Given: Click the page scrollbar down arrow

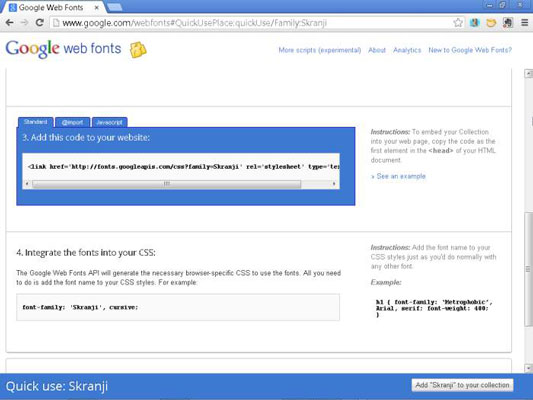Looking at the screenshot, I should tap(529, 368).
